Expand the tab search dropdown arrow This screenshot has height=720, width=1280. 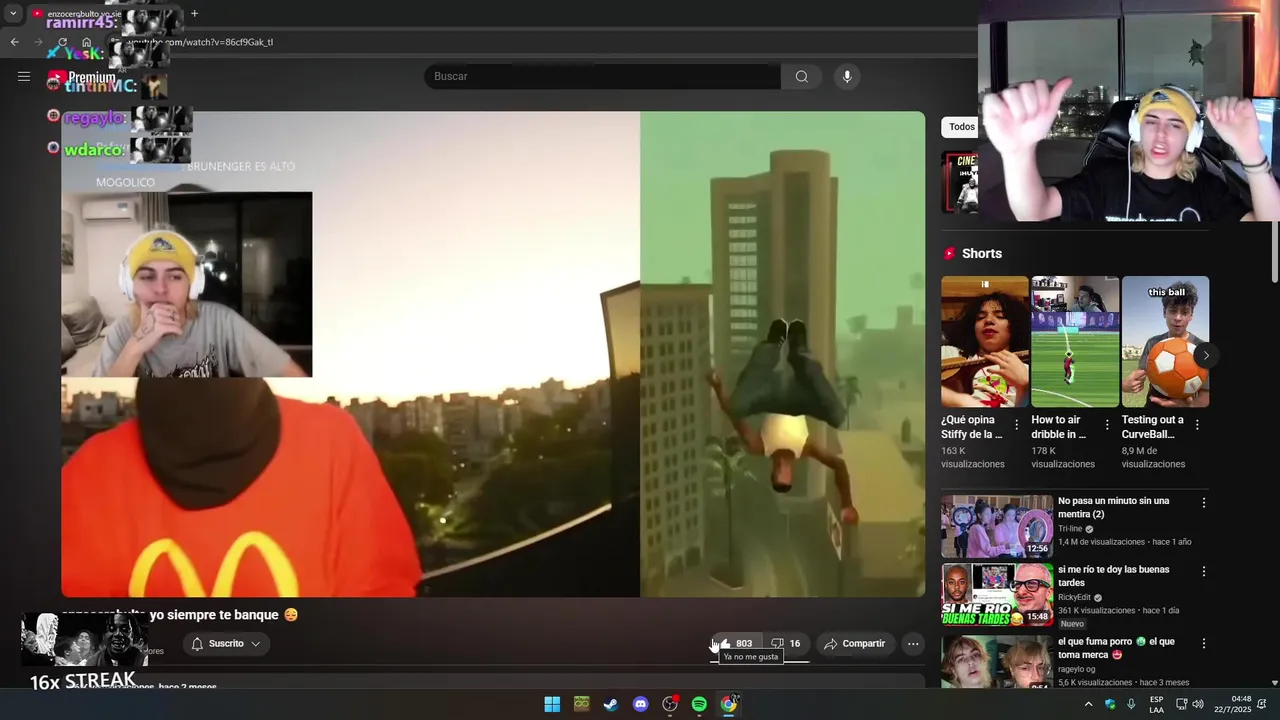pos(13,14)
